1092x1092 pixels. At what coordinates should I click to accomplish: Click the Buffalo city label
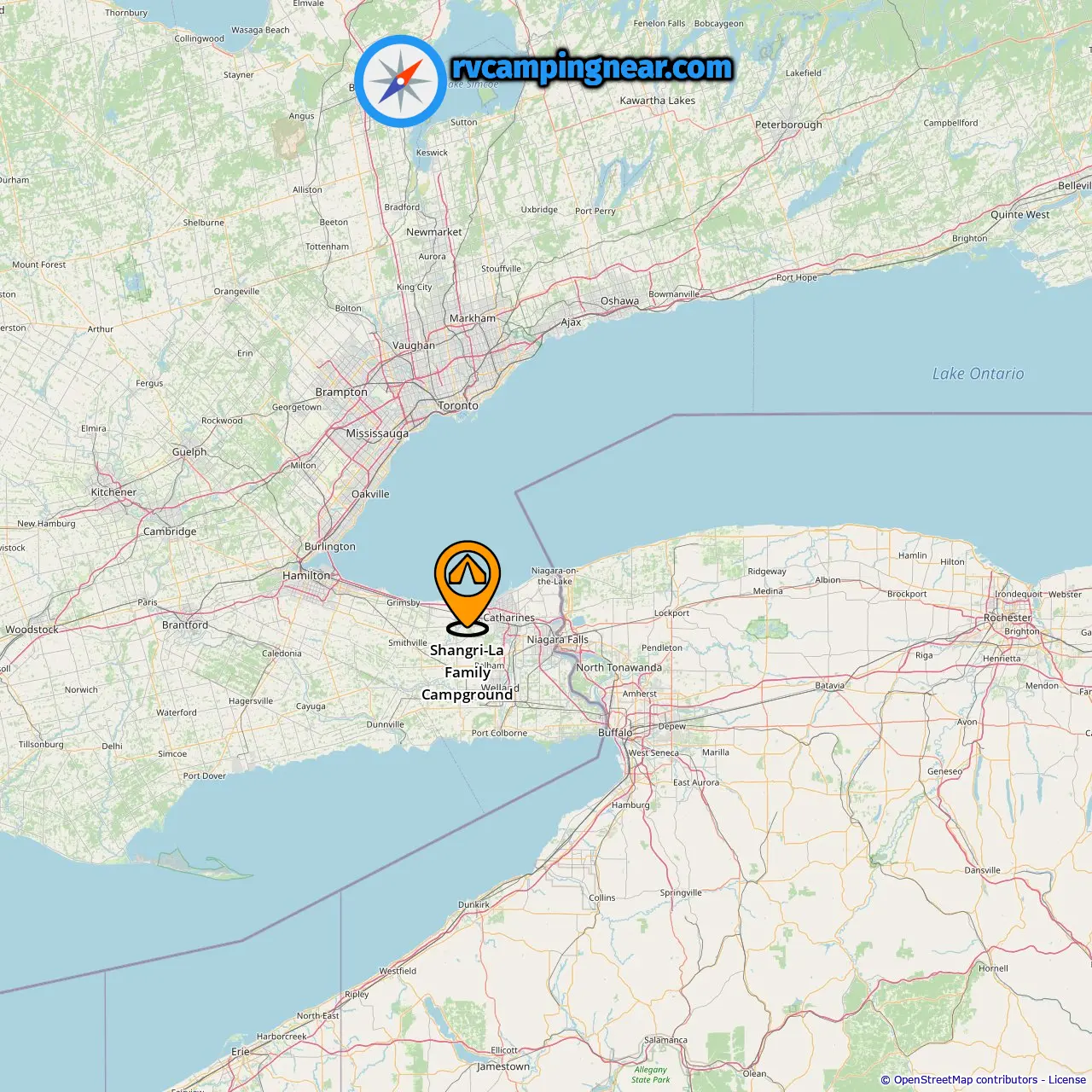tap(615, 732)
